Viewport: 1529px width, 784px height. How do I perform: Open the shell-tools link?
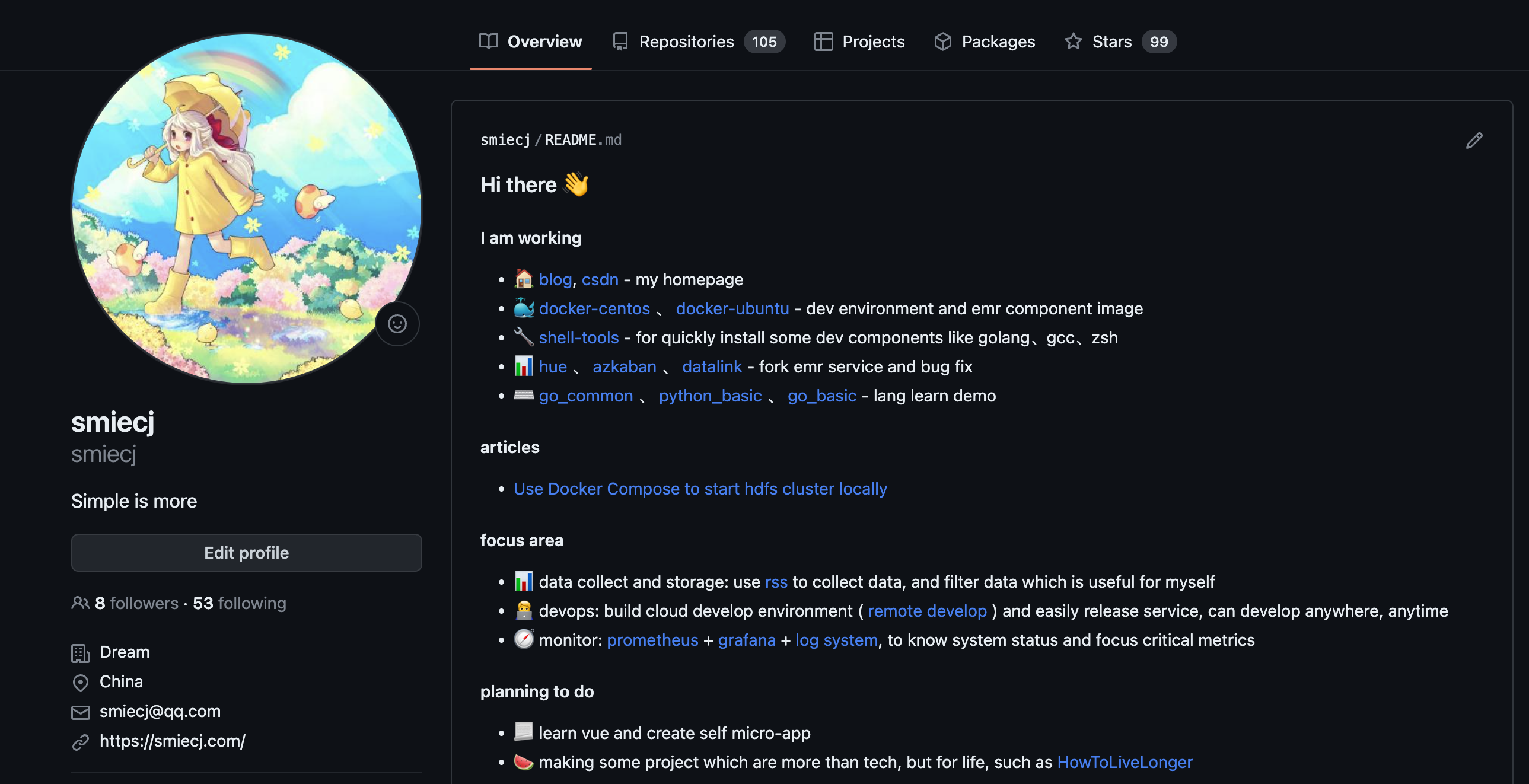(578, 337)
